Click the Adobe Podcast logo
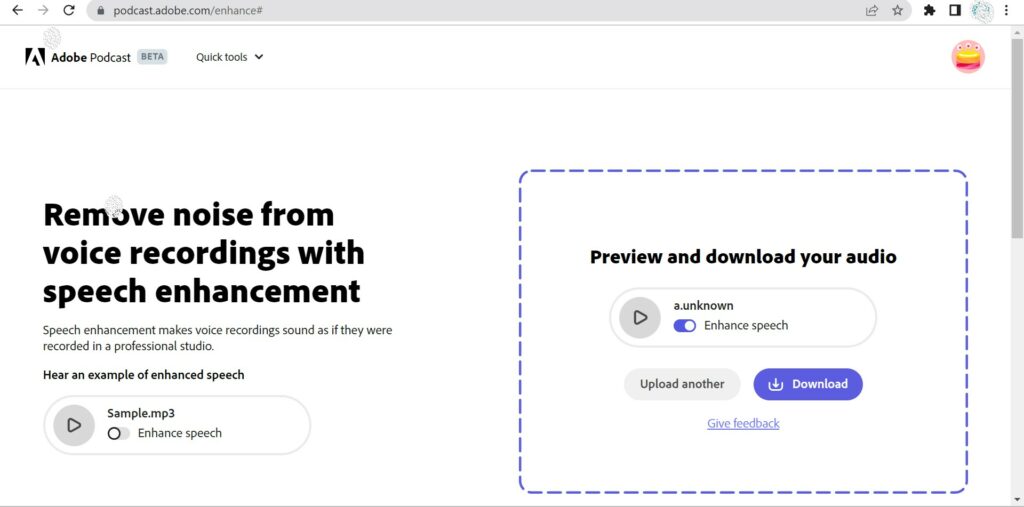 click(78, 57)
